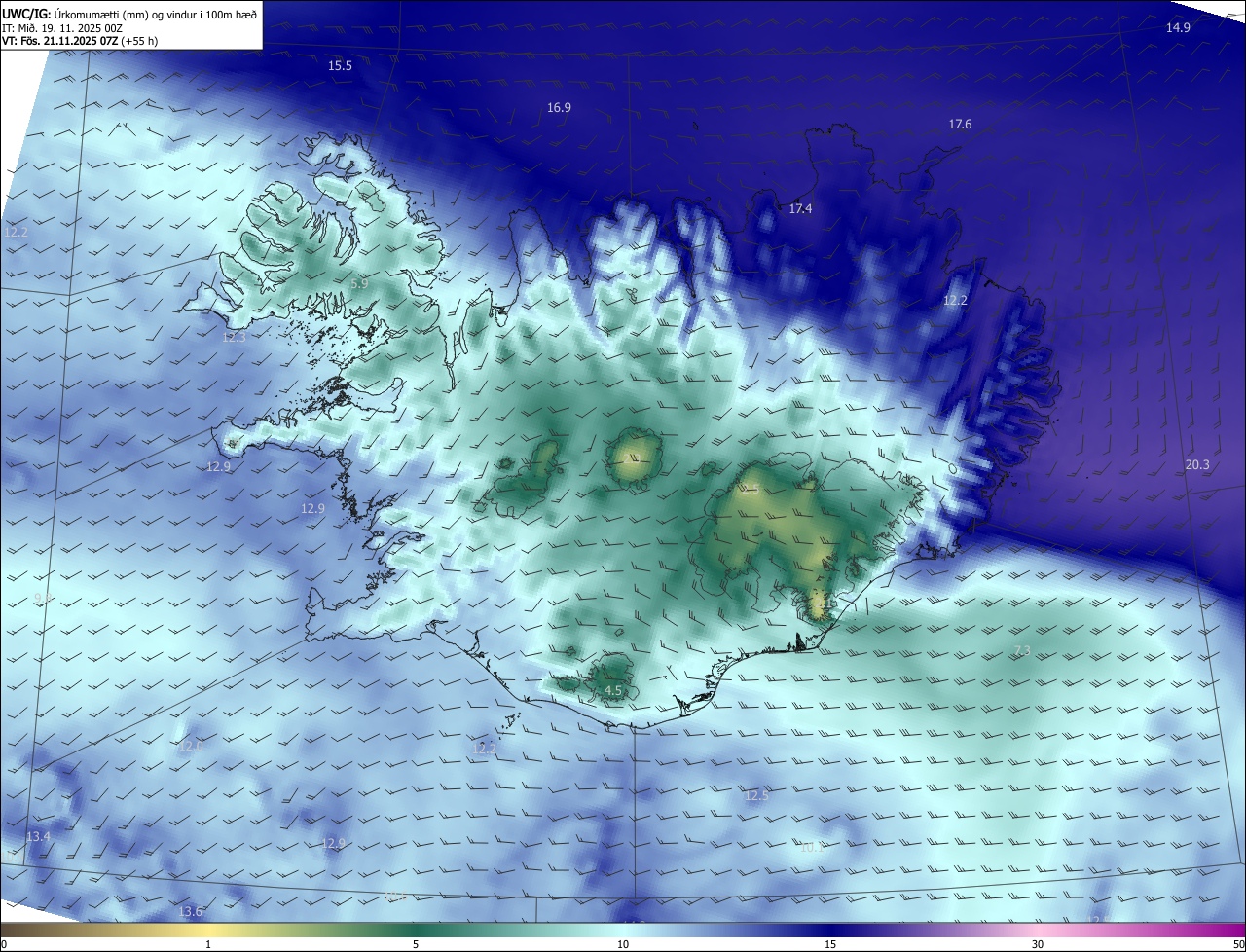Click the colorbar tick label 15
Viewport: 1246px width, 952px height.
(x=830, y=944)
